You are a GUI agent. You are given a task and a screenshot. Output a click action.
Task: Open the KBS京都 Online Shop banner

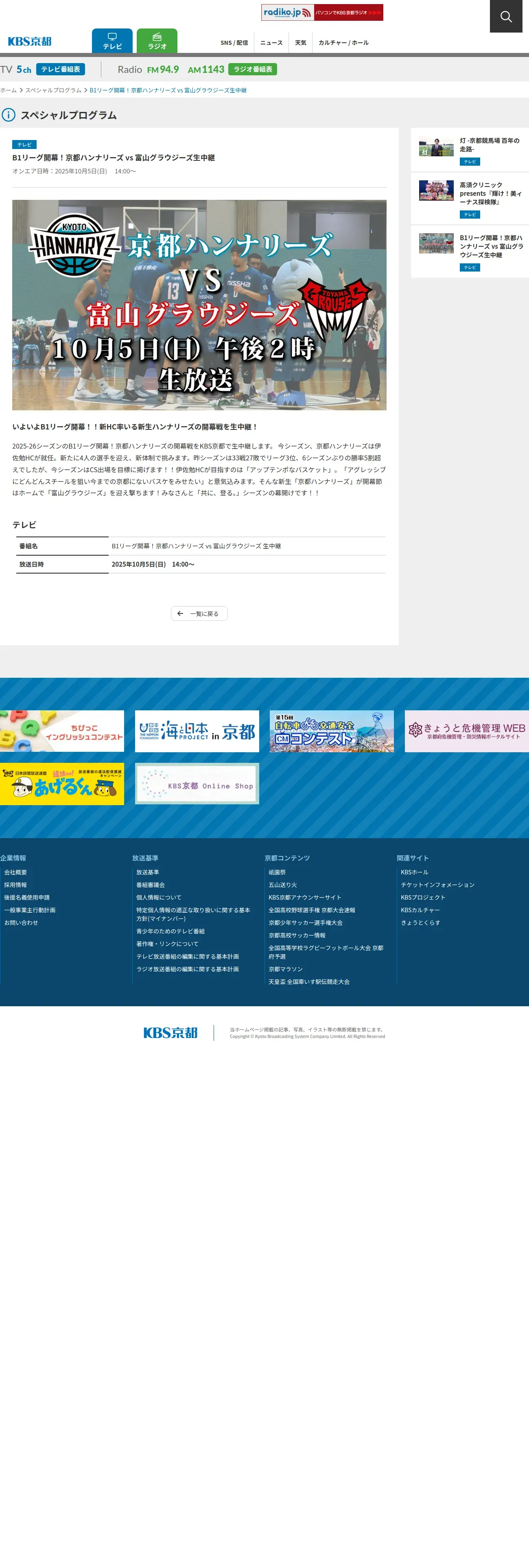[197, 784]
